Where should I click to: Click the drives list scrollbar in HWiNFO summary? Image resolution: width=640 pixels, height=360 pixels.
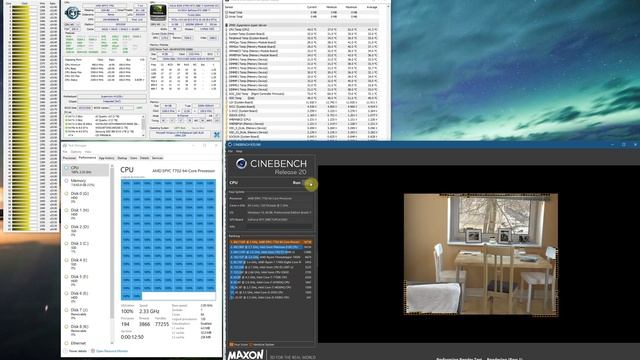point(143,125)
